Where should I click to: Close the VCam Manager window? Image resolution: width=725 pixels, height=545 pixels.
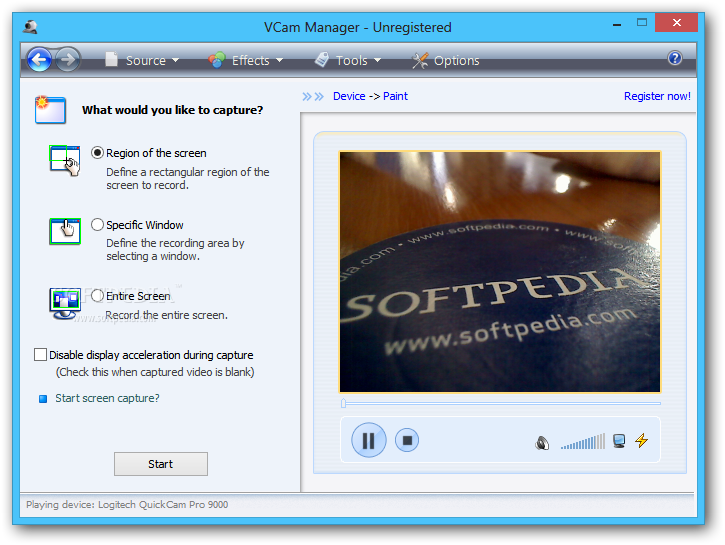pos(676,23)
